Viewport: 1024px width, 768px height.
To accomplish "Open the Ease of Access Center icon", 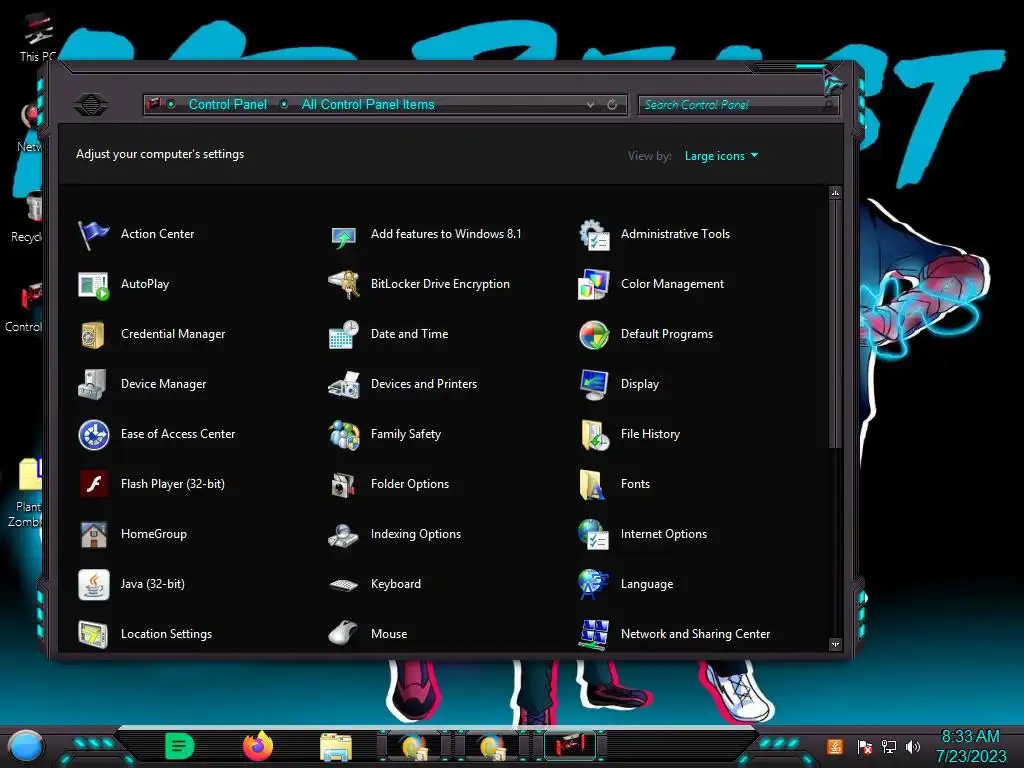I will pos(93,435).
